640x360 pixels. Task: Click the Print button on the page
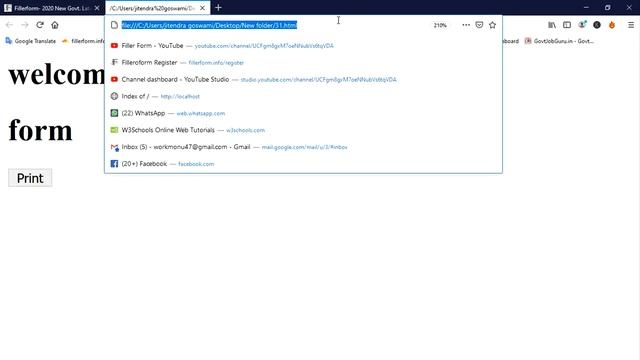(x=30, y=178)
